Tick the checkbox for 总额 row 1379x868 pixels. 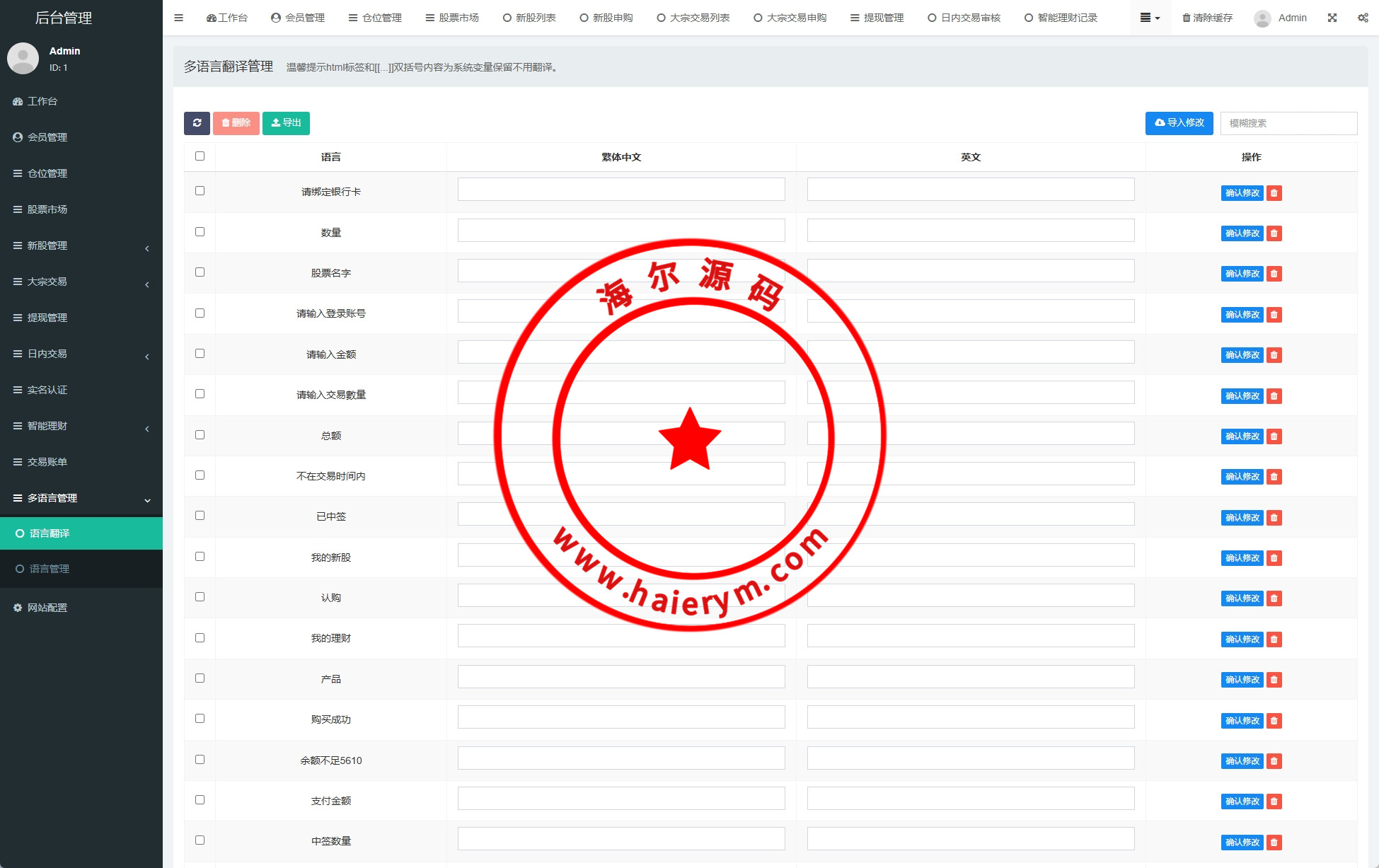(200, 435)
